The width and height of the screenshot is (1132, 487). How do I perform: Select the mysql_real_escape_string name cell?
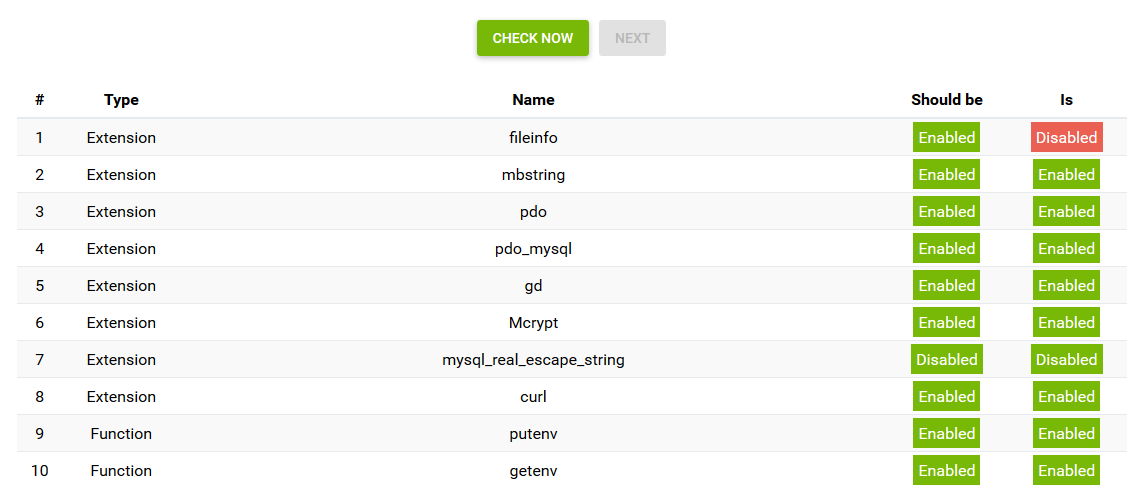(534, 359)
